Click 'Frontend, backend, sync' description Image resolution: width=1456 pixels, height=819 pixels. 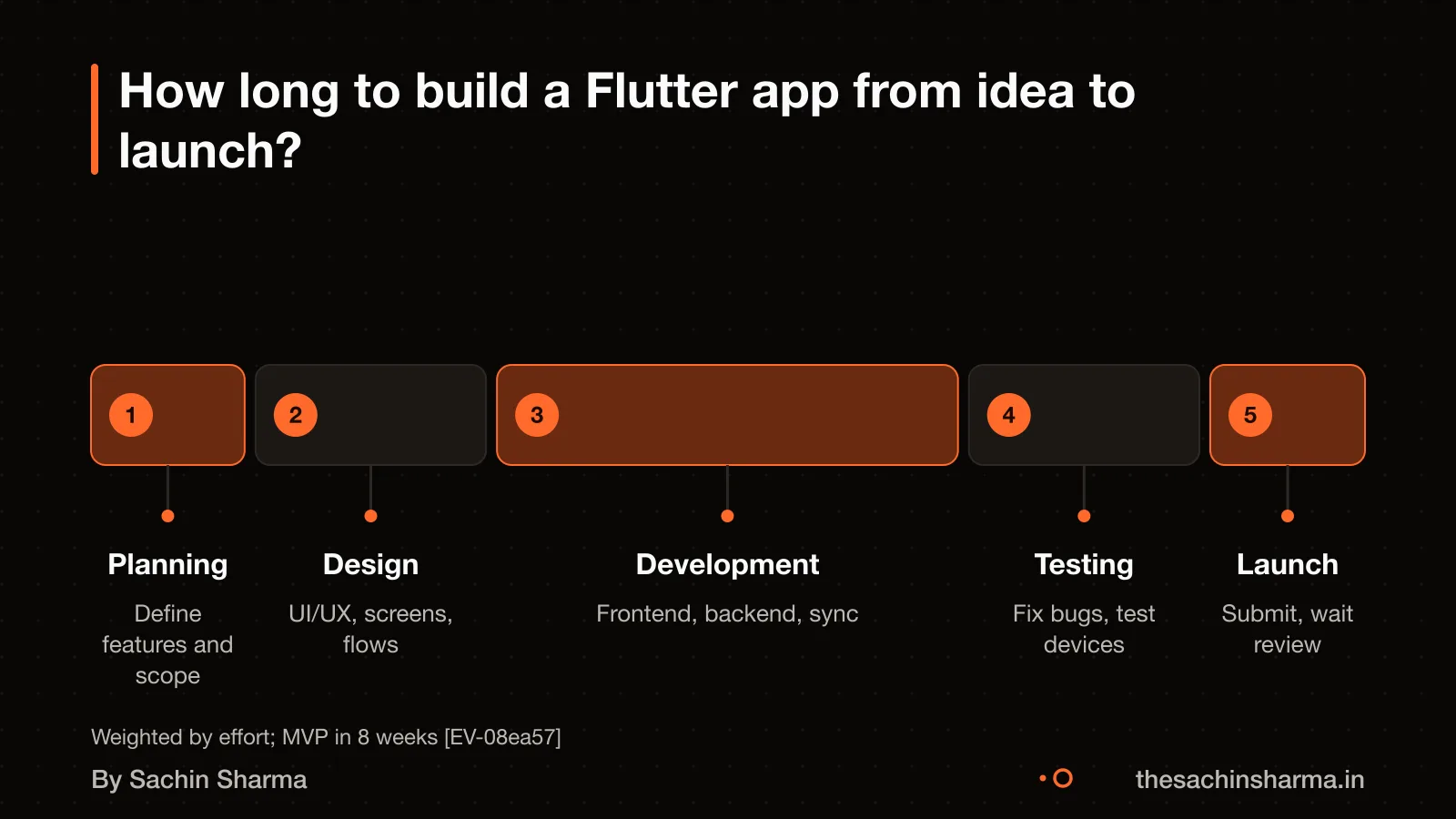[727, 614]
